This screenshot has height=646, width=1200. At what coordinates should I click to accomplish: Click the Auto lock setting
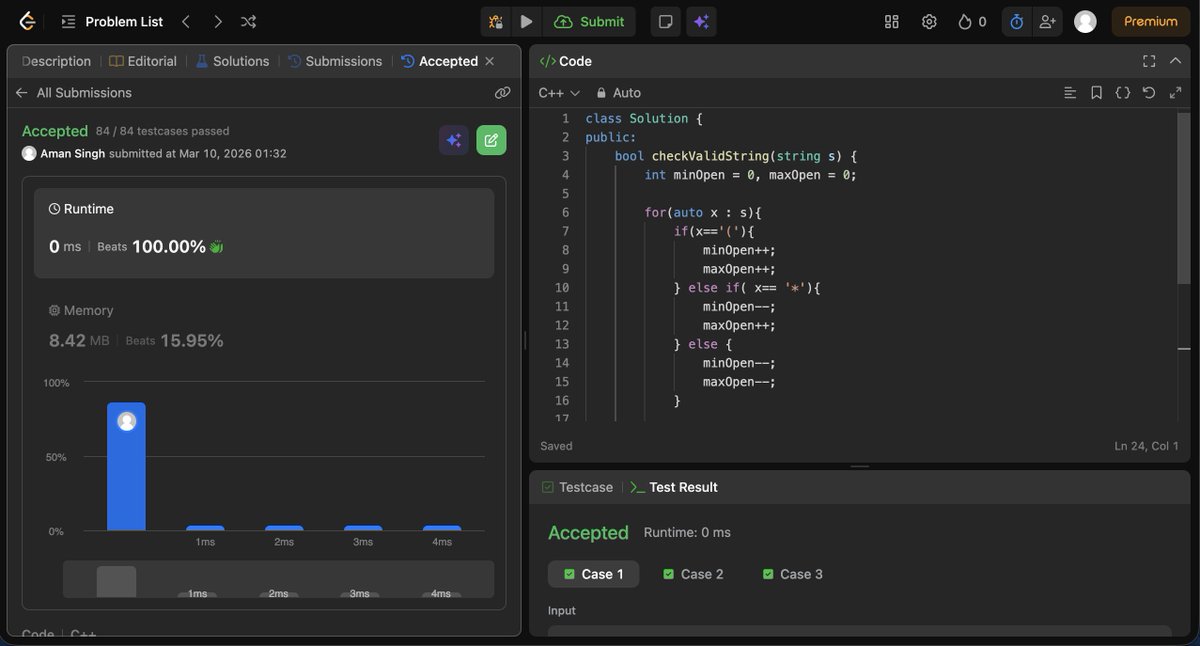point(618,93)
